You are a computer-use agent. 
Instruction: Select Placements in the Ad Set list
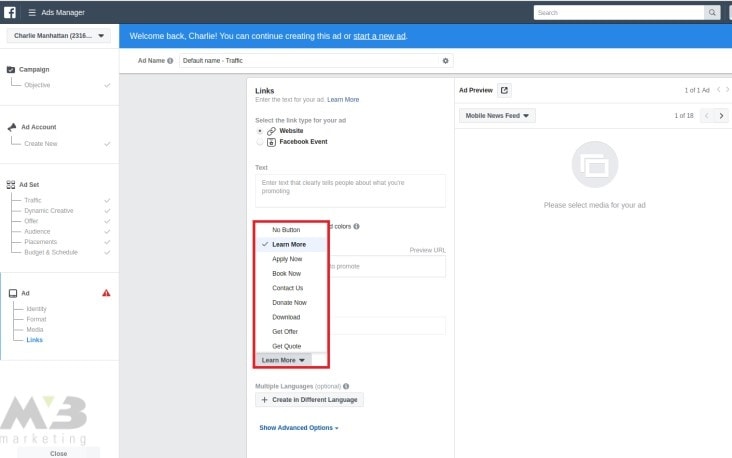tap(41, 242)
